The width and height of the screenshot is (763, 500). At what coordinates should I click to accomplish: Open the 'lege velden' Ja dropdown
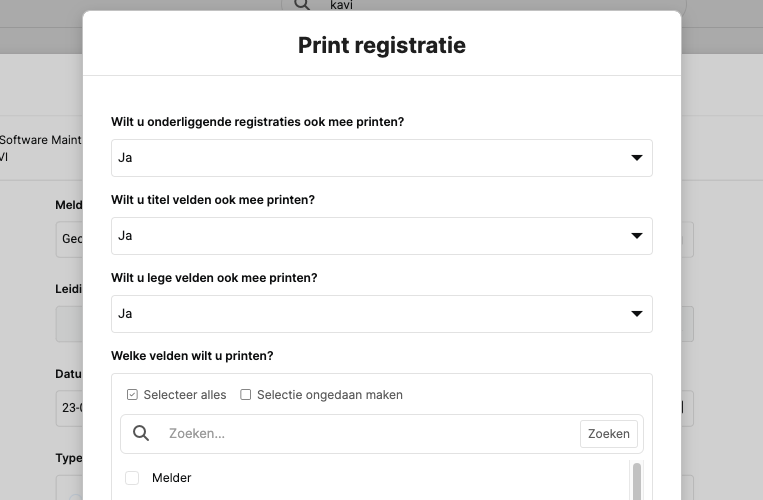(x=370, y=314)
